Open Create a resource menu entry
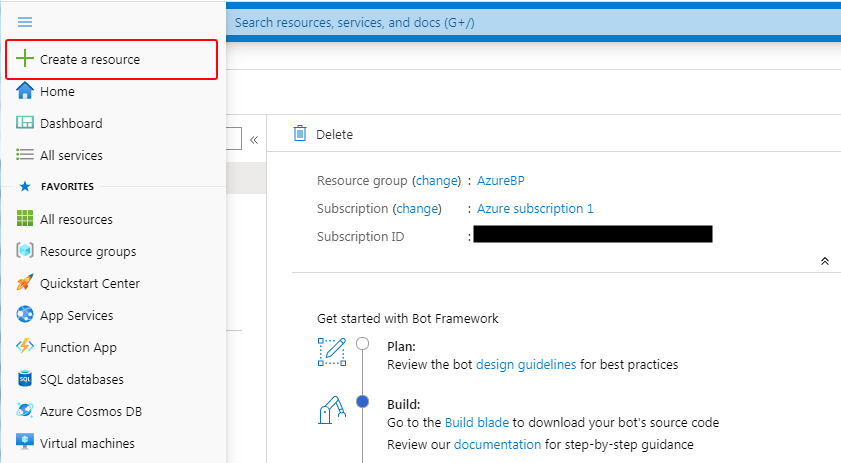The image size is (841, 463). (112, 59)
